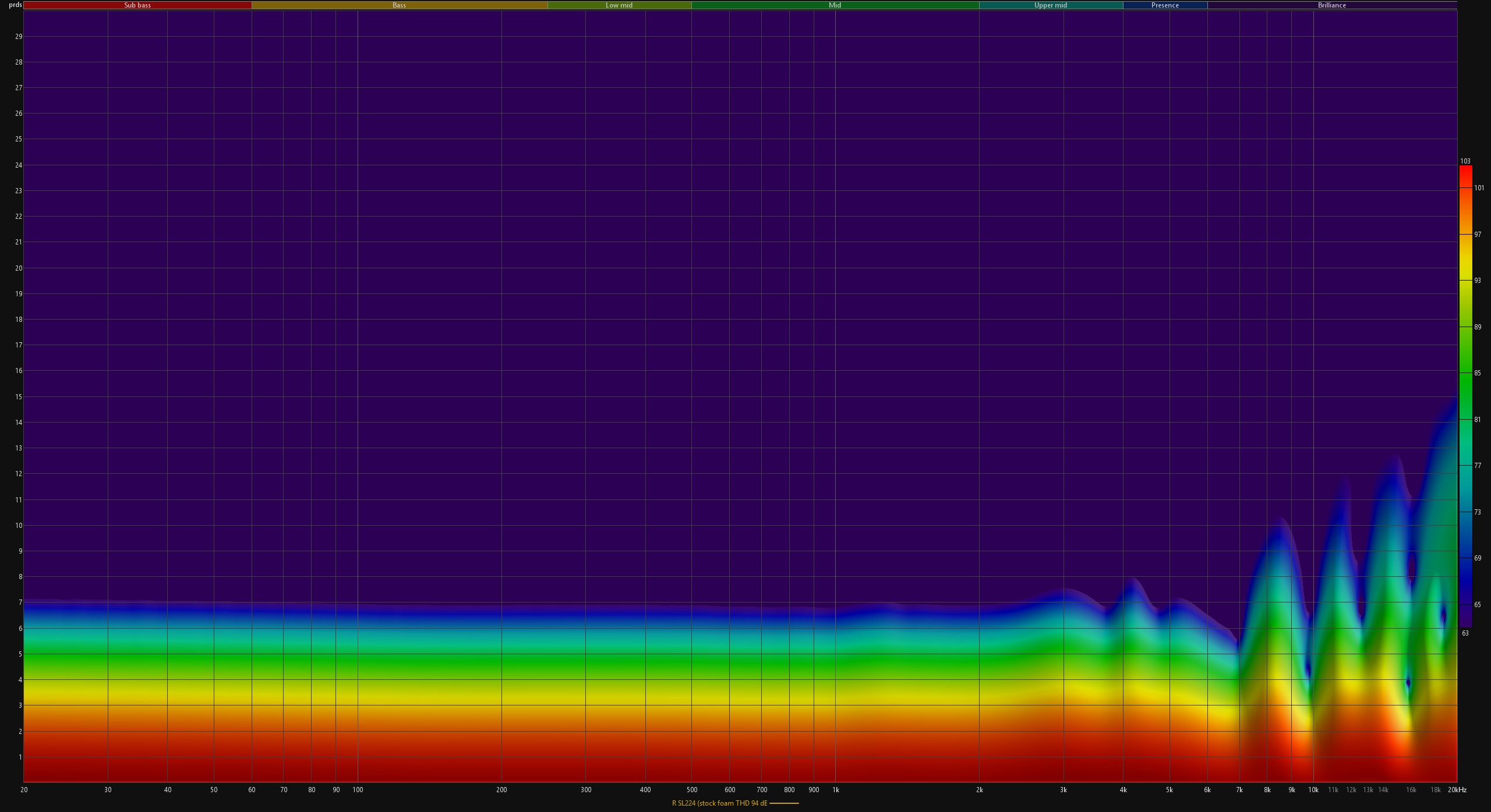
Task: Click the Bass frequency band label
Action: [x=399, y=5]
